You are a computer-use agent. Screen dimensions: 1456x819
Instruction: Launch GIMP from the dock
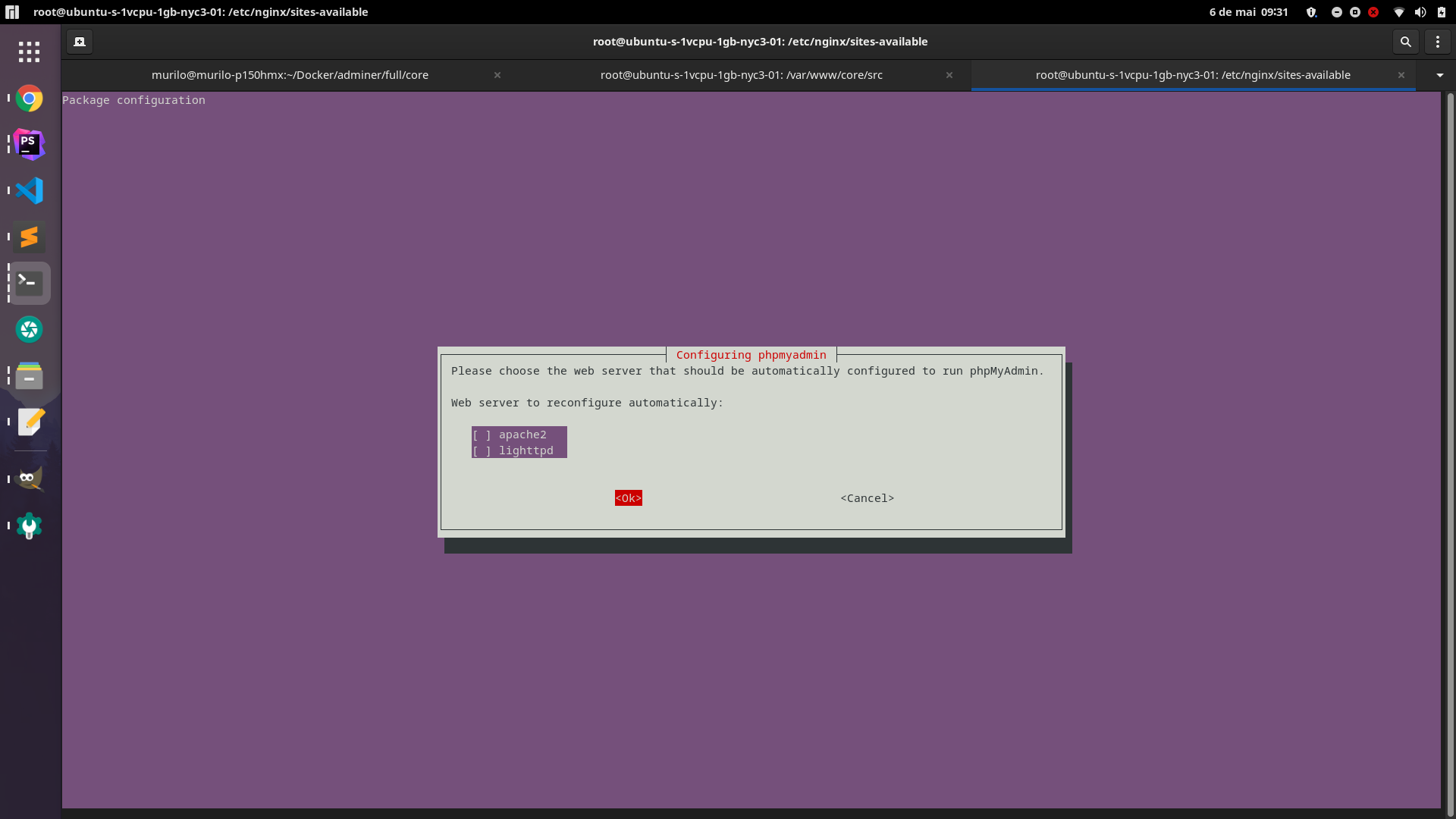[29, 479]
